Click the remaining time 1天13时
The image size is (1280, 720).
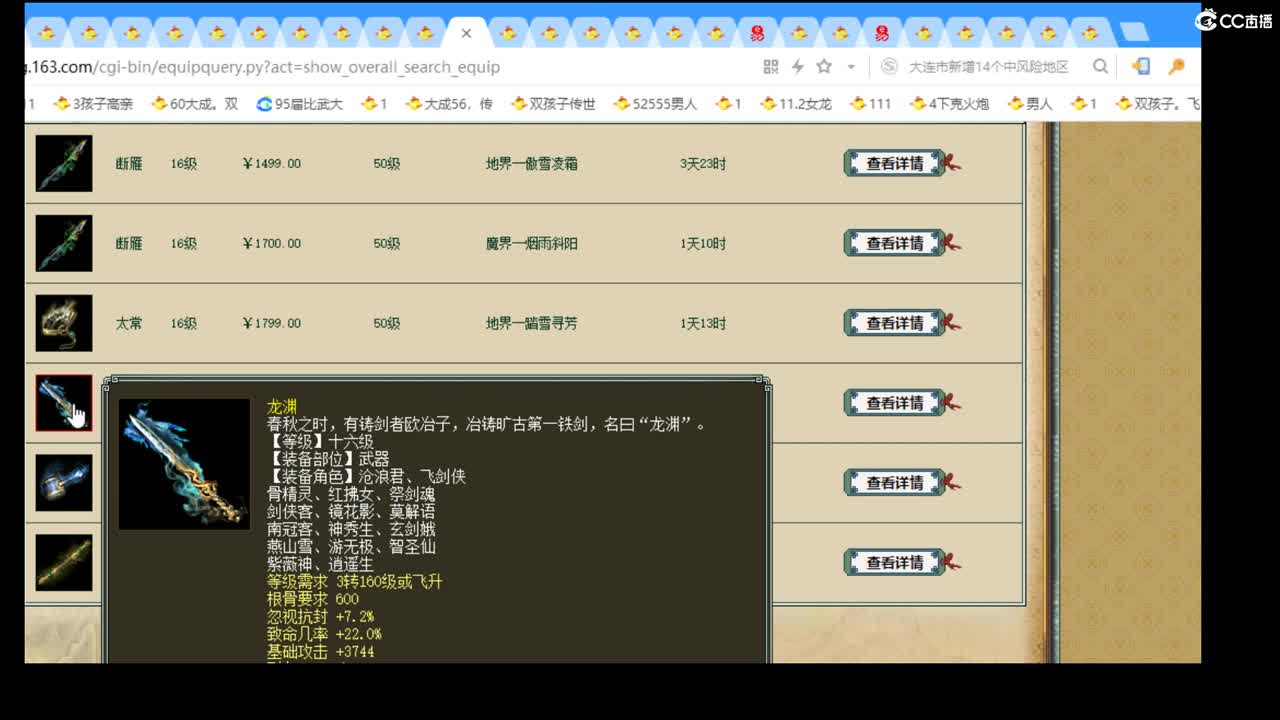coord(703,323)
